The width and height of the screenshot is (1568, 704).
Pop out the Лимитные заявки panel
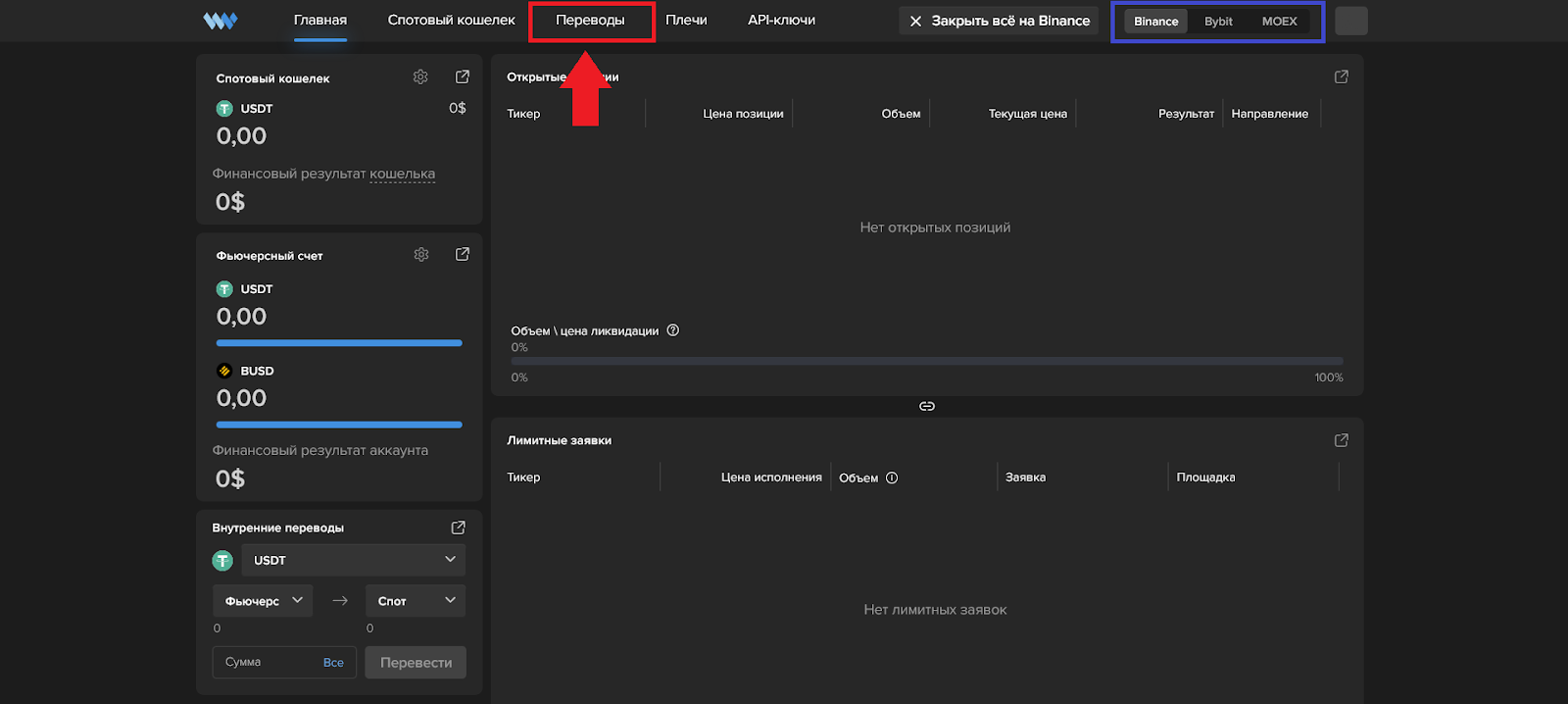tap(1342, 440)
